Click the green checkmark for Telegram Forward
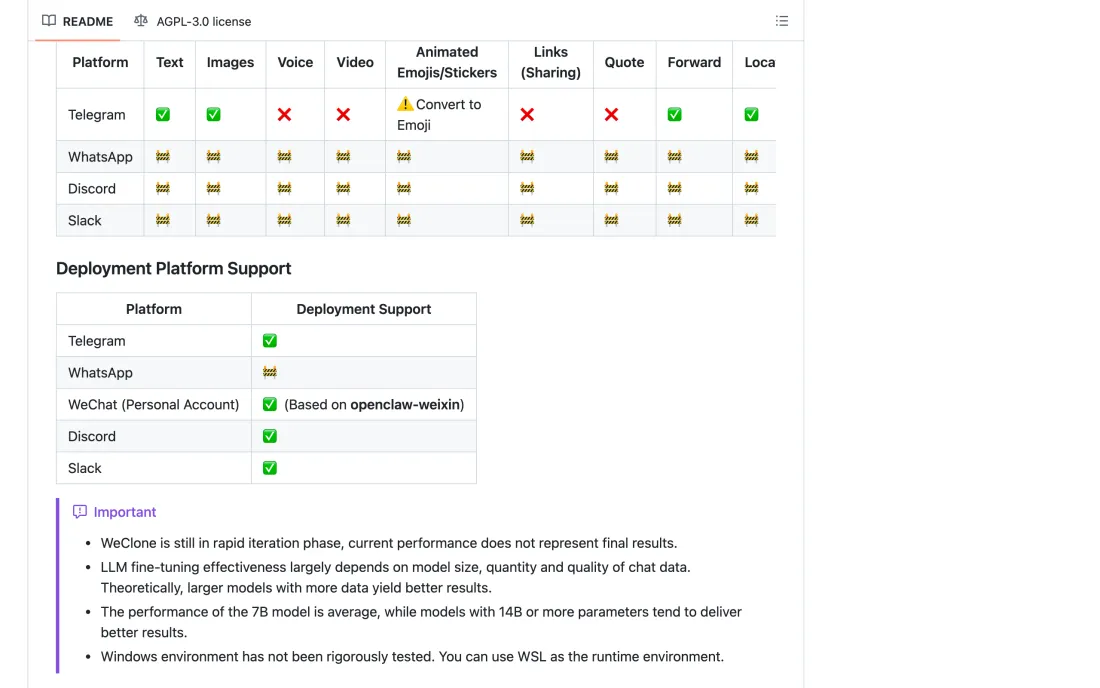 tap(674, 114)
